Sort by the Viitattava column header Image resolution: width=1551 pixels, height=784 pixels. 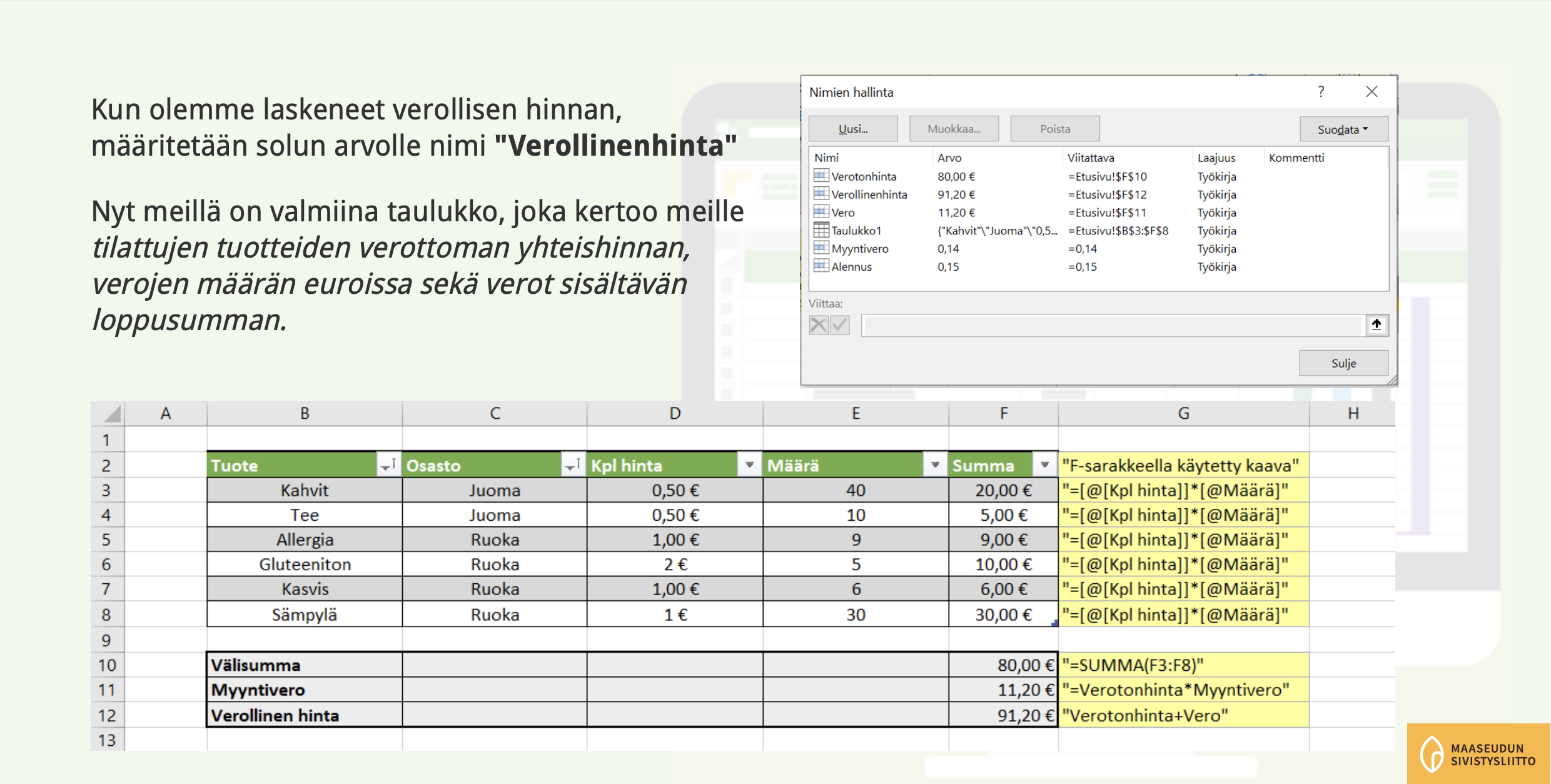click(x=1128, y=158)
